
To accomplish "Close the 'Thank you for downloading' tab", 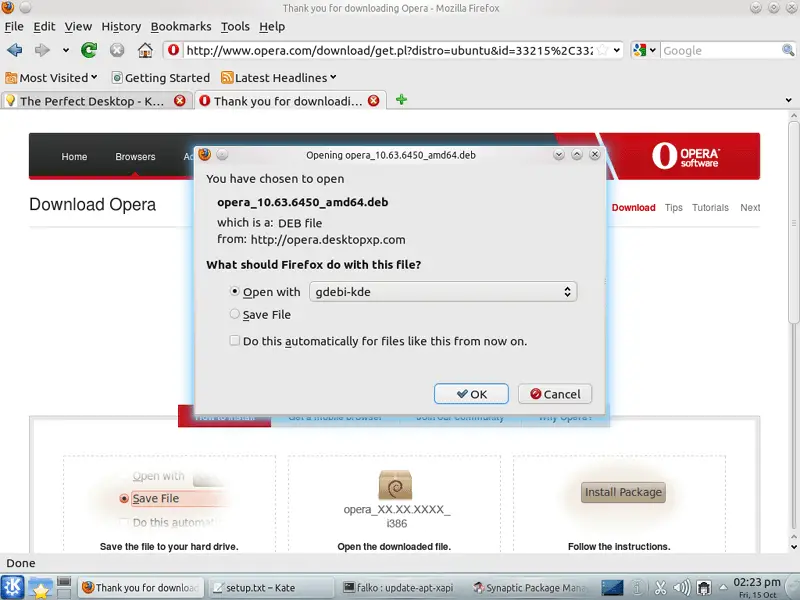I will 373,101.
